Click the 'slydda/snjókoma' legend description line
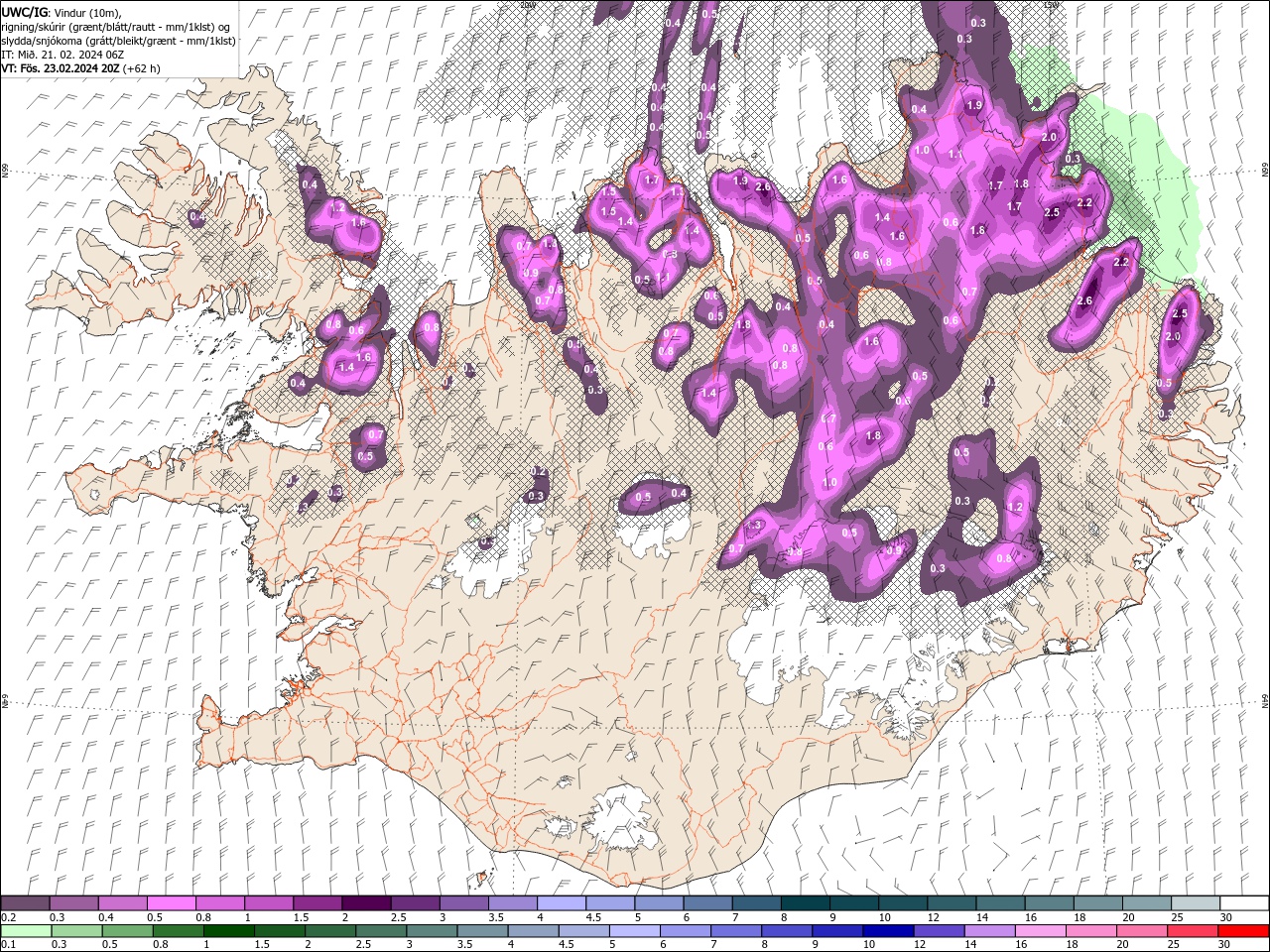 [118, 41]
